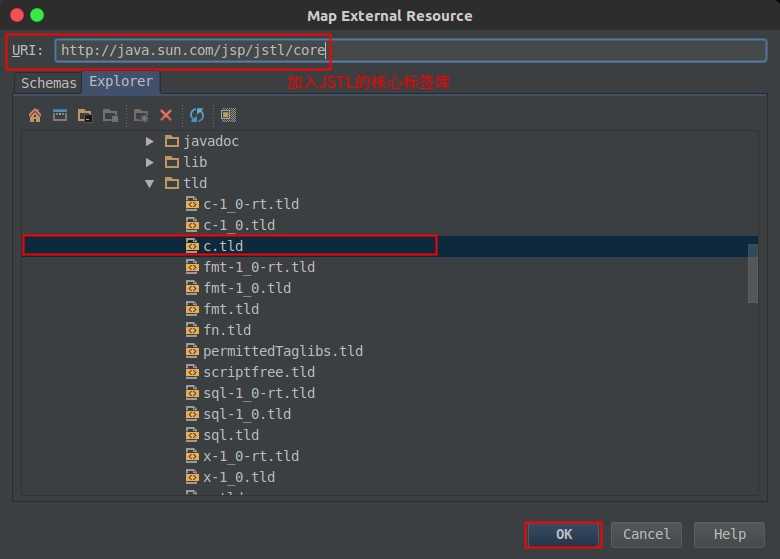Select file c-1_0.tld

pos(239,225)
